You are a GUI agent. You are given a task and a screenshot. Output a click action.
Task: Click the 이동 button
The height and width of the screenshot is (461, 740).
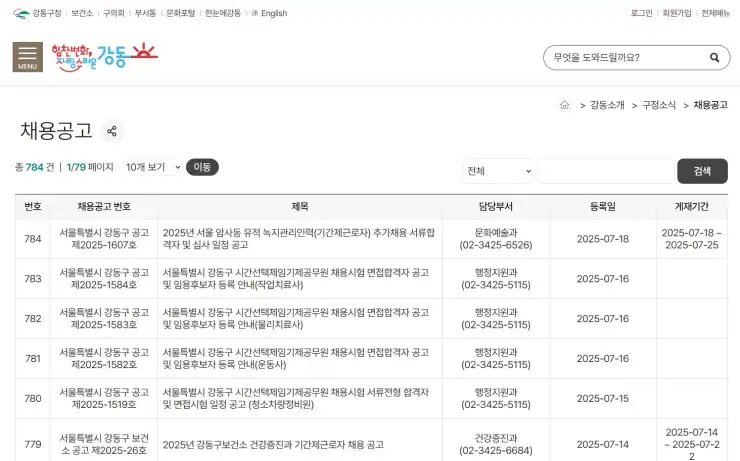(x=202, y=167)
